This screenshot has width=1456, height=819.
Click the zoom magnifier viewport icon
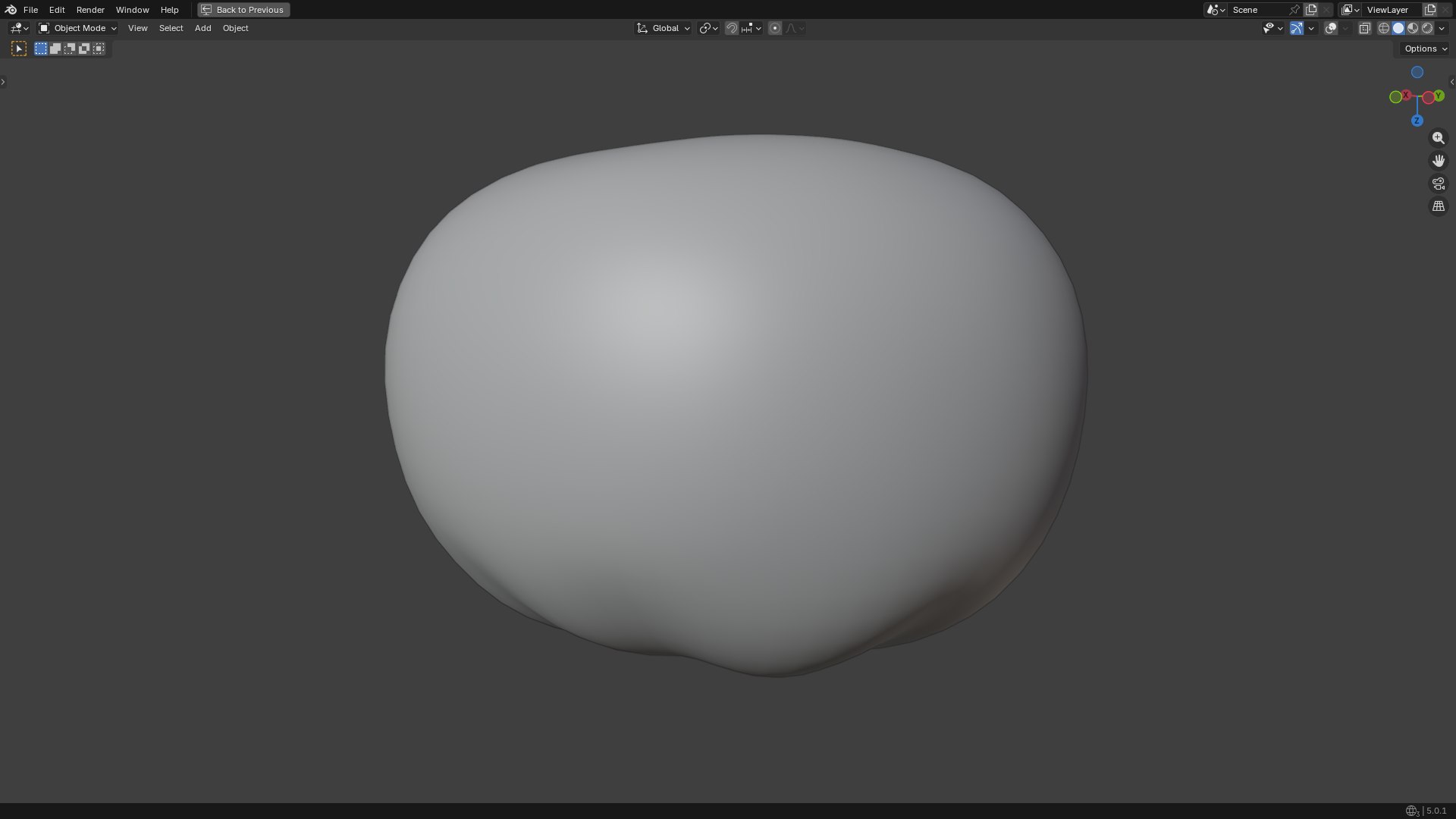coord(1439,138)
